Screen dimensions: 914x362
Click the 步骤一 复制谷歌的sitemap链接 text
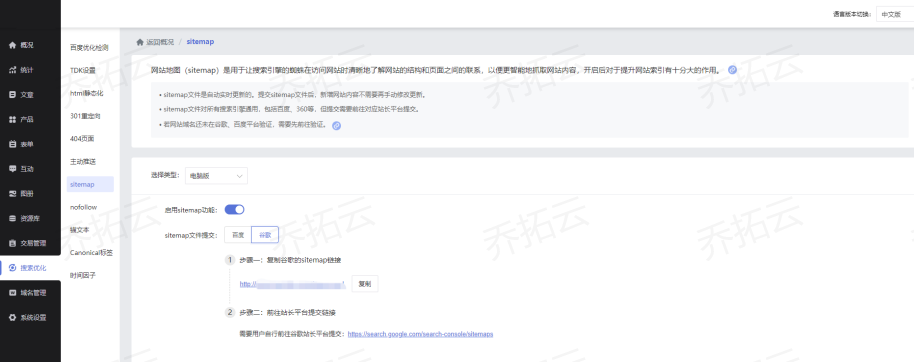[290, 260]
